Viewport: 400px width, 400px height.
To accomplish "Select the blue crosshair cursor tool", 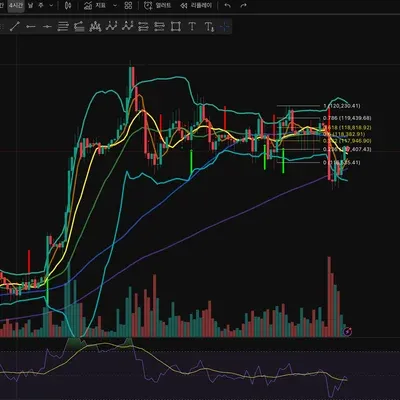I will click(x=225, y=26).
